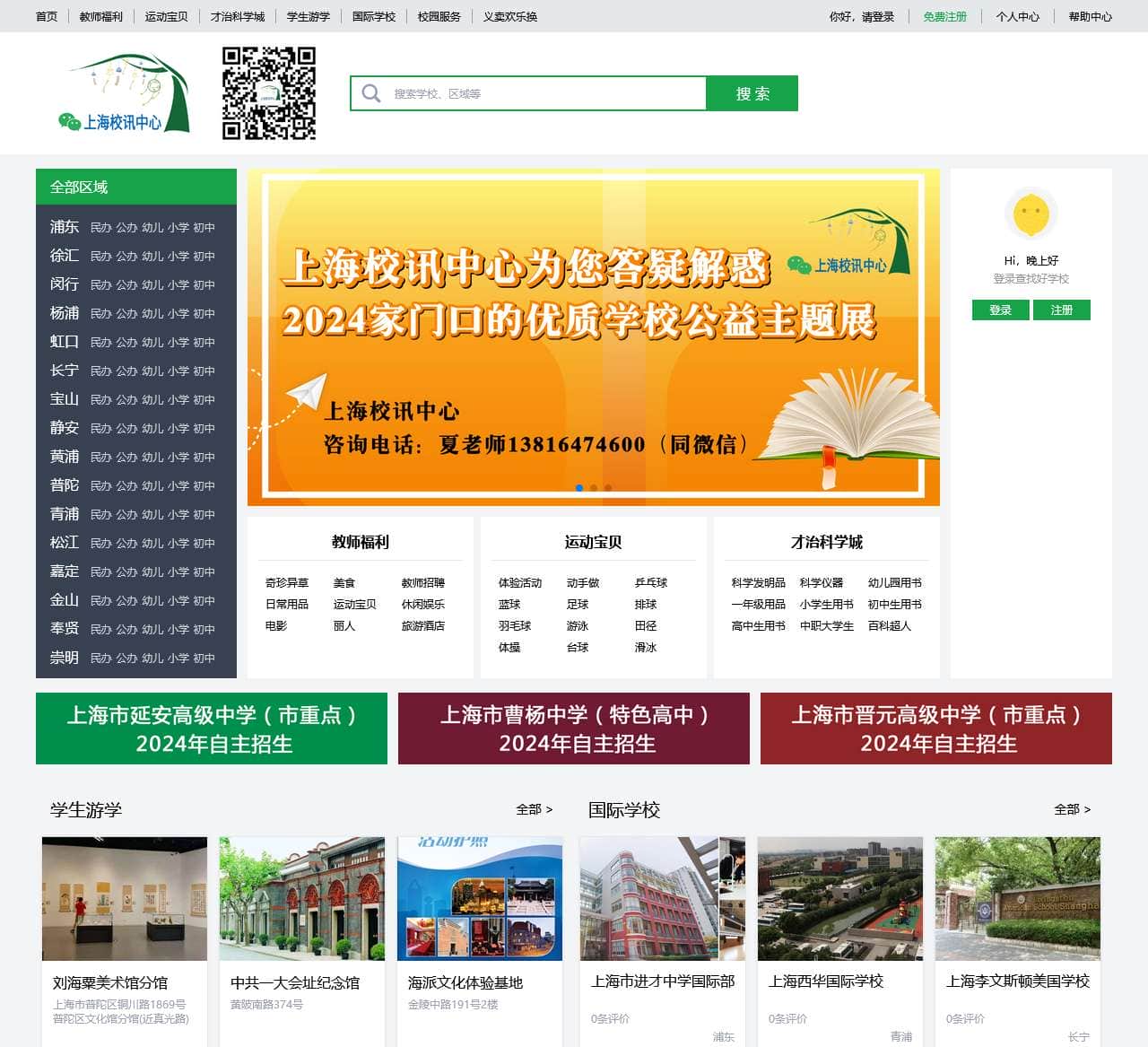Click the yellow lemon avatar icon
1148x1047 pixels.
click(x=1031, y=214)
